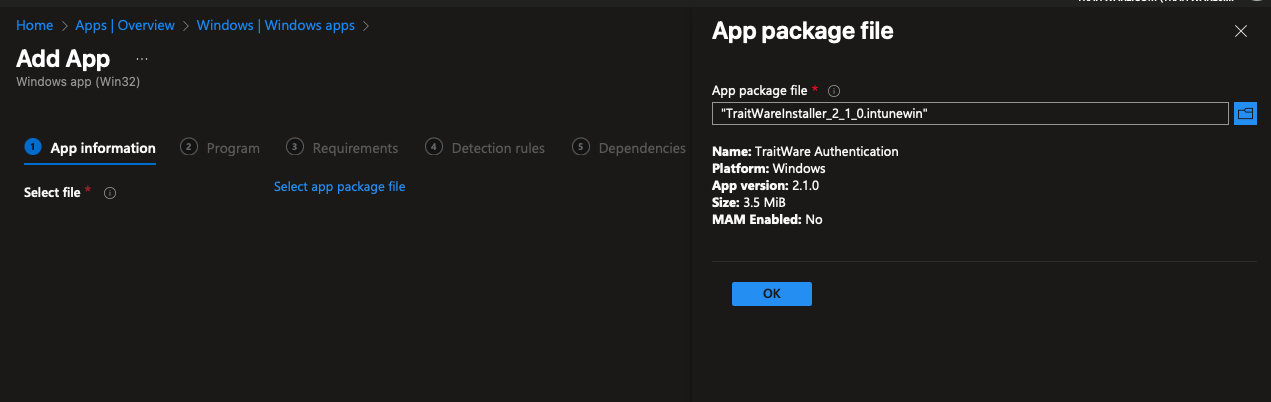Click the folder browse icon for package file
This screenshot has width=1271, height=402.
pos(1245,114)
